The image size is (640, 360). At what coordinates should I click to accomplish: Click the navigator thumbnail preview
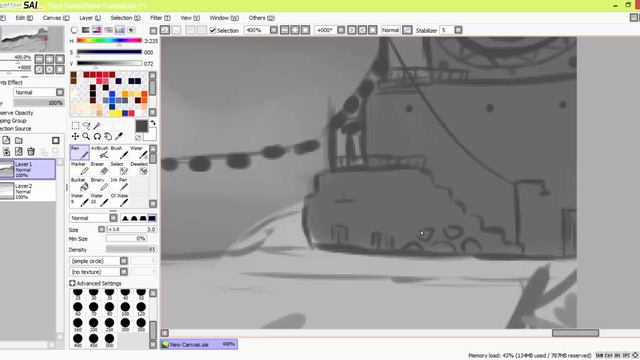point(32,39)
